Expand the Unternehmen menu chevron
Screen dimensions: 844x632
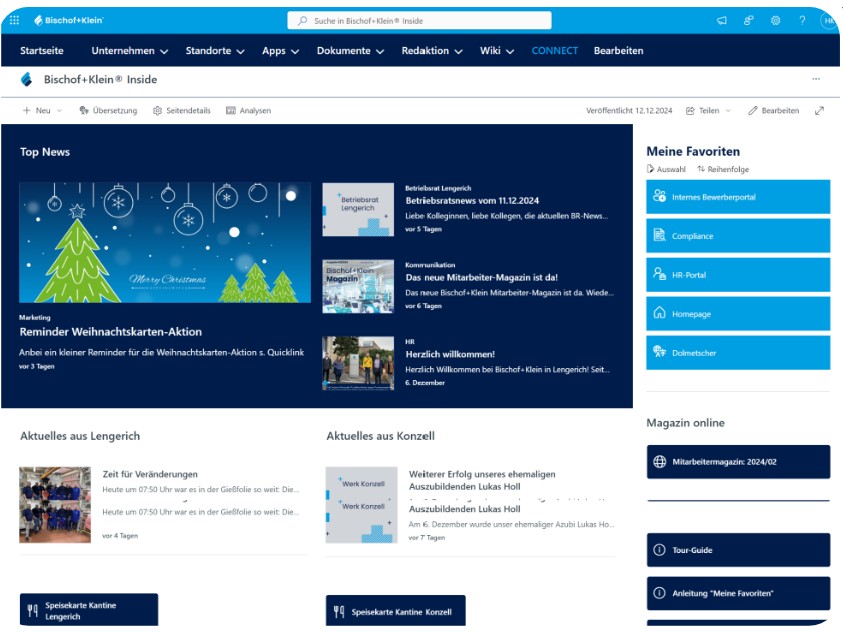pos(164,52)
